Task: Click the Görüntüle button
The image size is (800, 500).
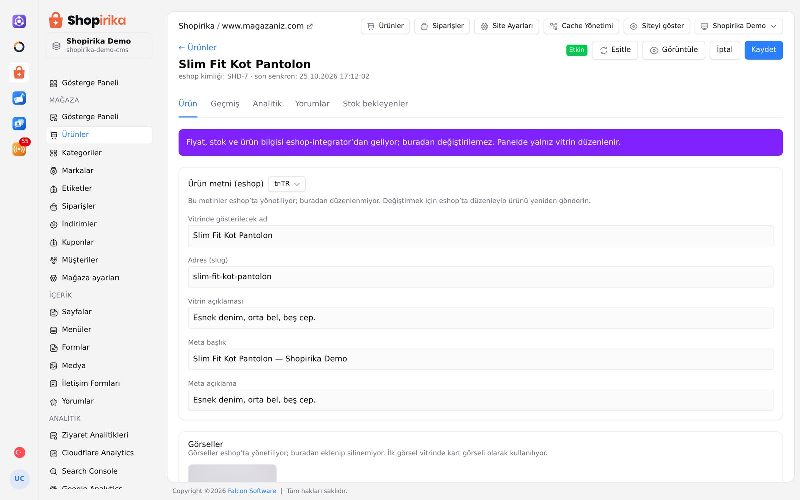Action: [673, 50]
